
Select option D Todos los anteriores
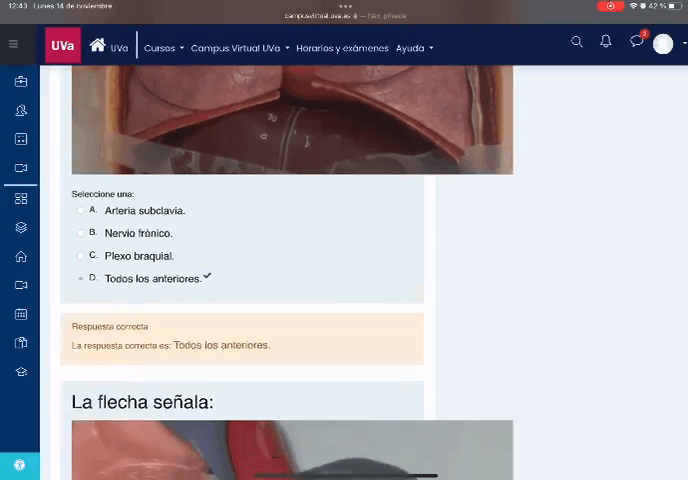(80, 279)
